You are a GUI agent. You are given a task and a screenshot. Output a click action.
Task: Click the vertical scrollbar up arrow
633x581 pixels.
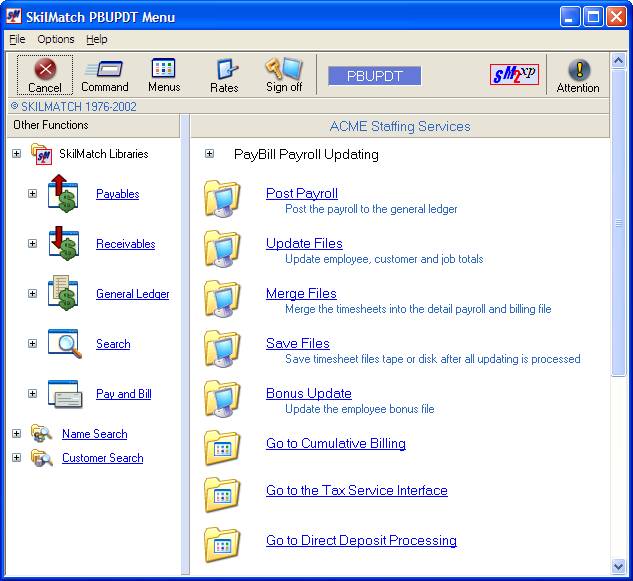click(618, 61)
